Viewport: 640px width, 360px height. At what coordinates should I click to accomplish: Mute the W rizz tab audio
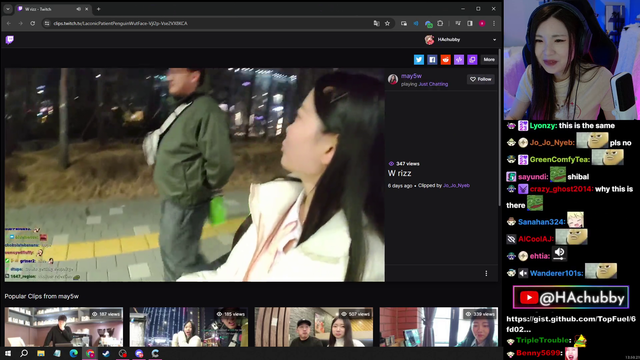click(x=78, y=9)
